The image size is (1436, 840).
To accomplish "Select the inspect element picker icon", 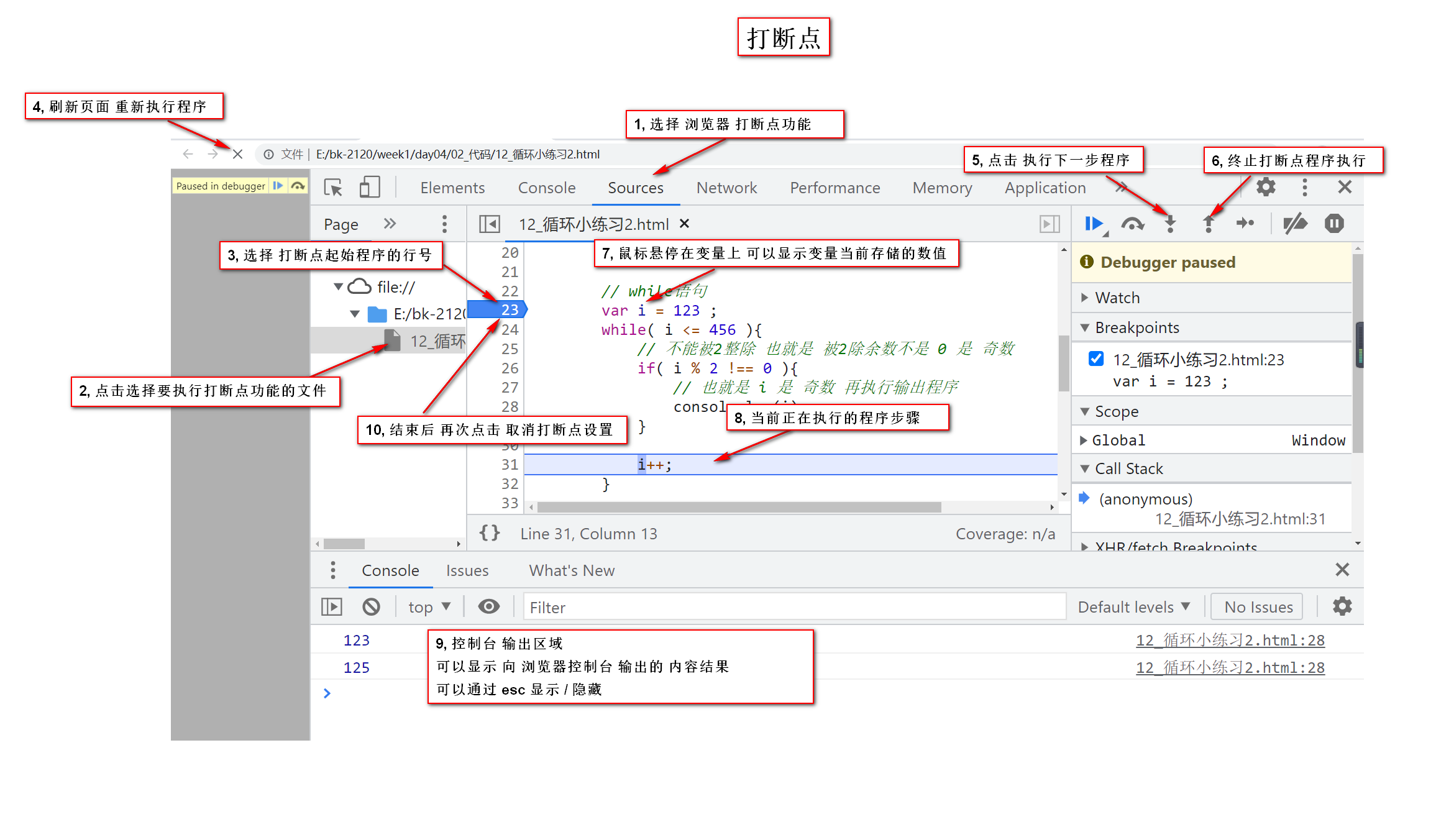I will tap(333, 188).
